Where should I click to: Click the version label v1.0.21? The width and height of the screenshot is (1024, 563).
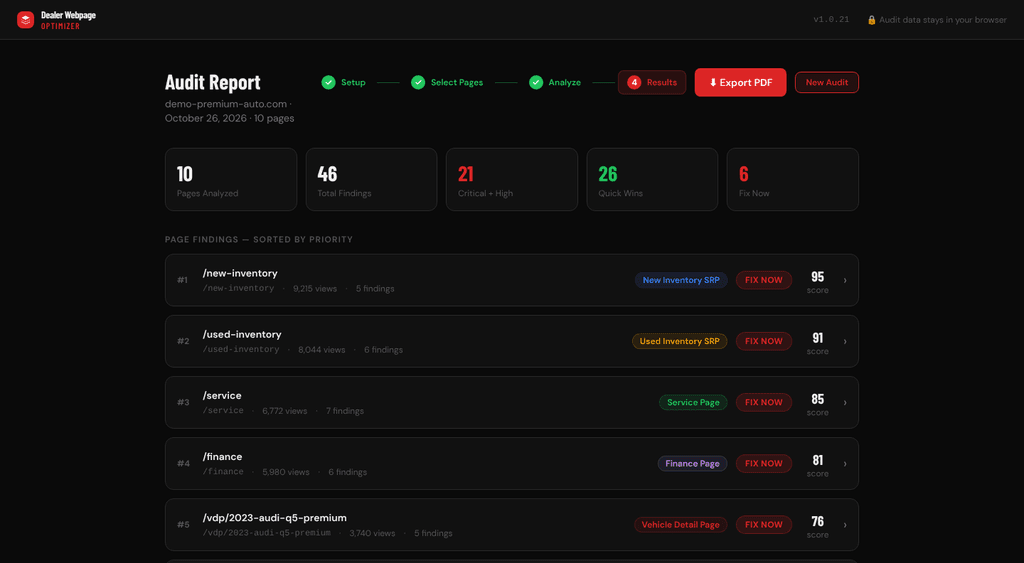(831, 20)
